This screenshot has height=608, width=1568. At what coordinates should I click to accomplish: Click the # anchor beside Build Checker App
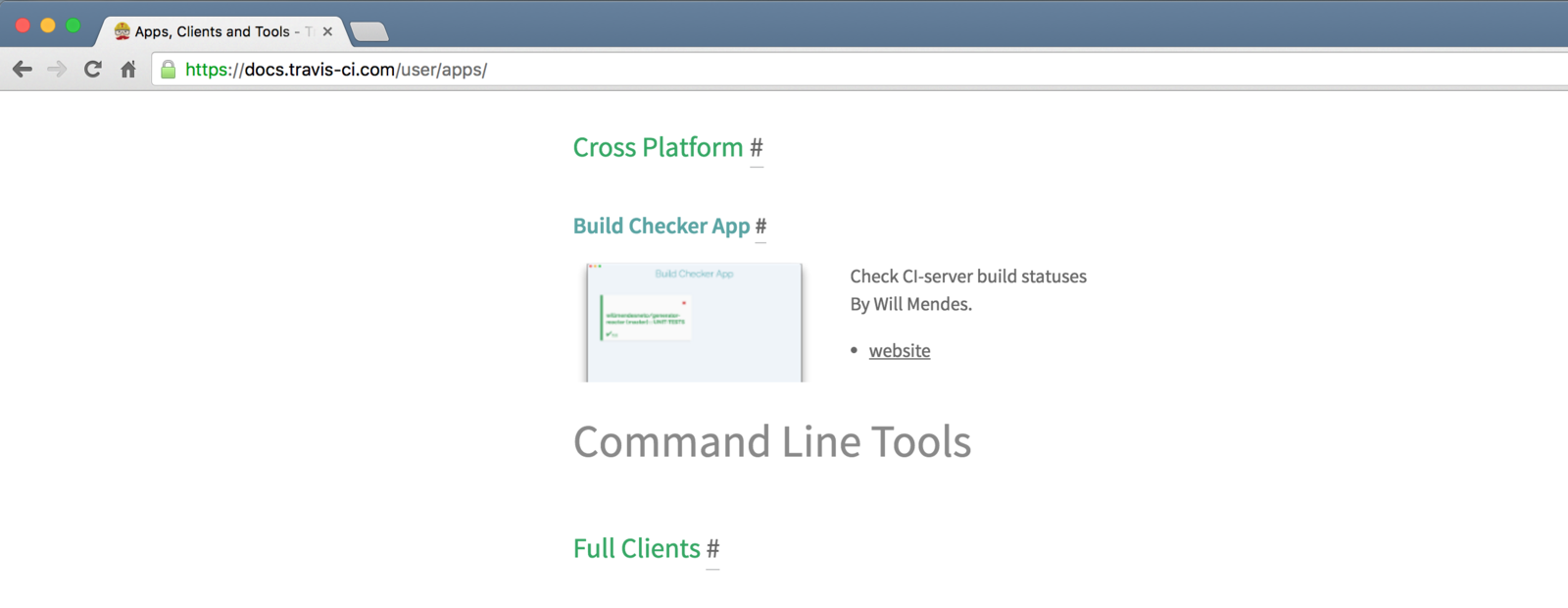point(760,227)
